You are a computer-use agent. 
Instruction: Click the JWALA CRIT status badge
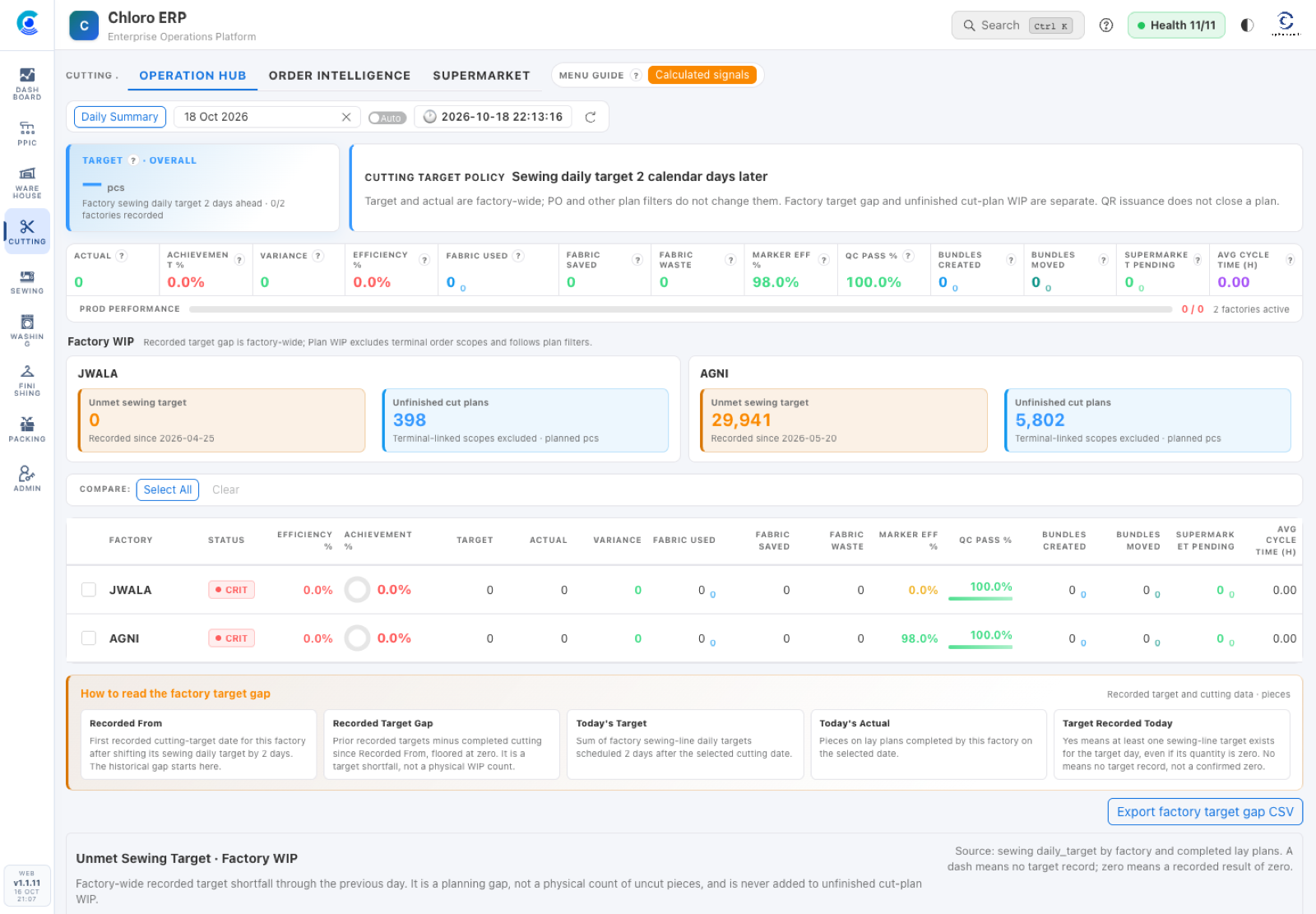(x=231, y=590)
